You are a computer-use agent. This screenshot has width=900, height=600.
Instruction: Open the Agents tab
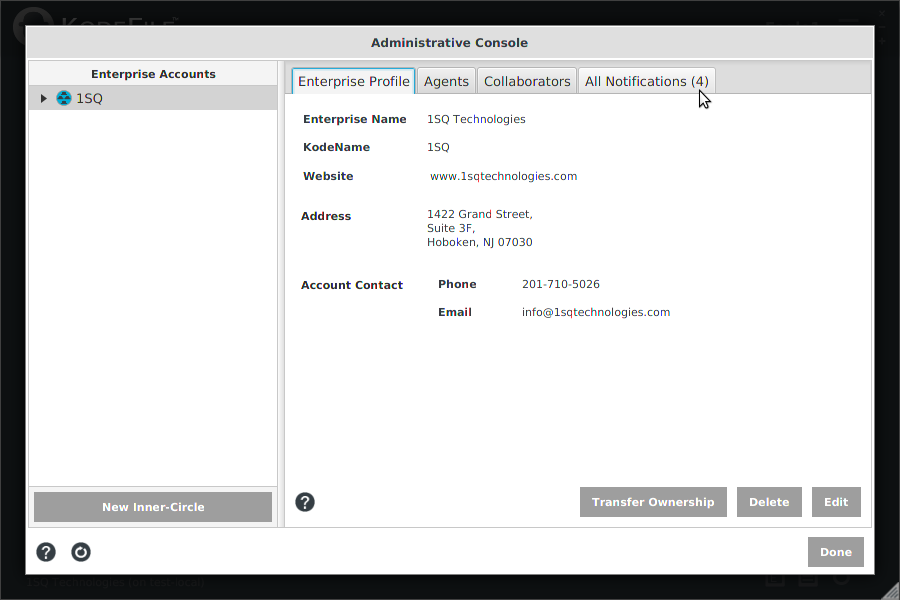447,82
